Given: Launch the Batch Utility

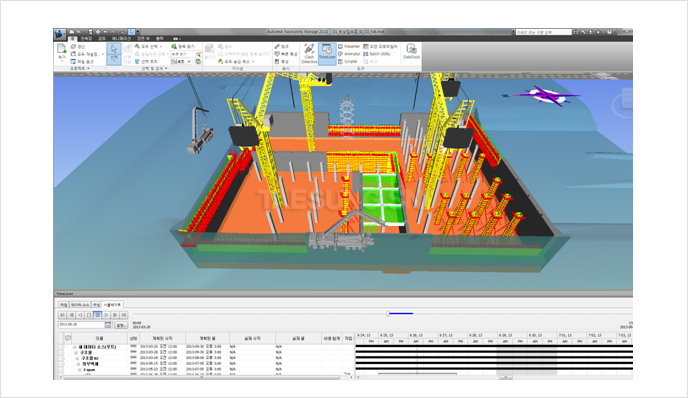Looking at the screenshot, I should [376, 54].
